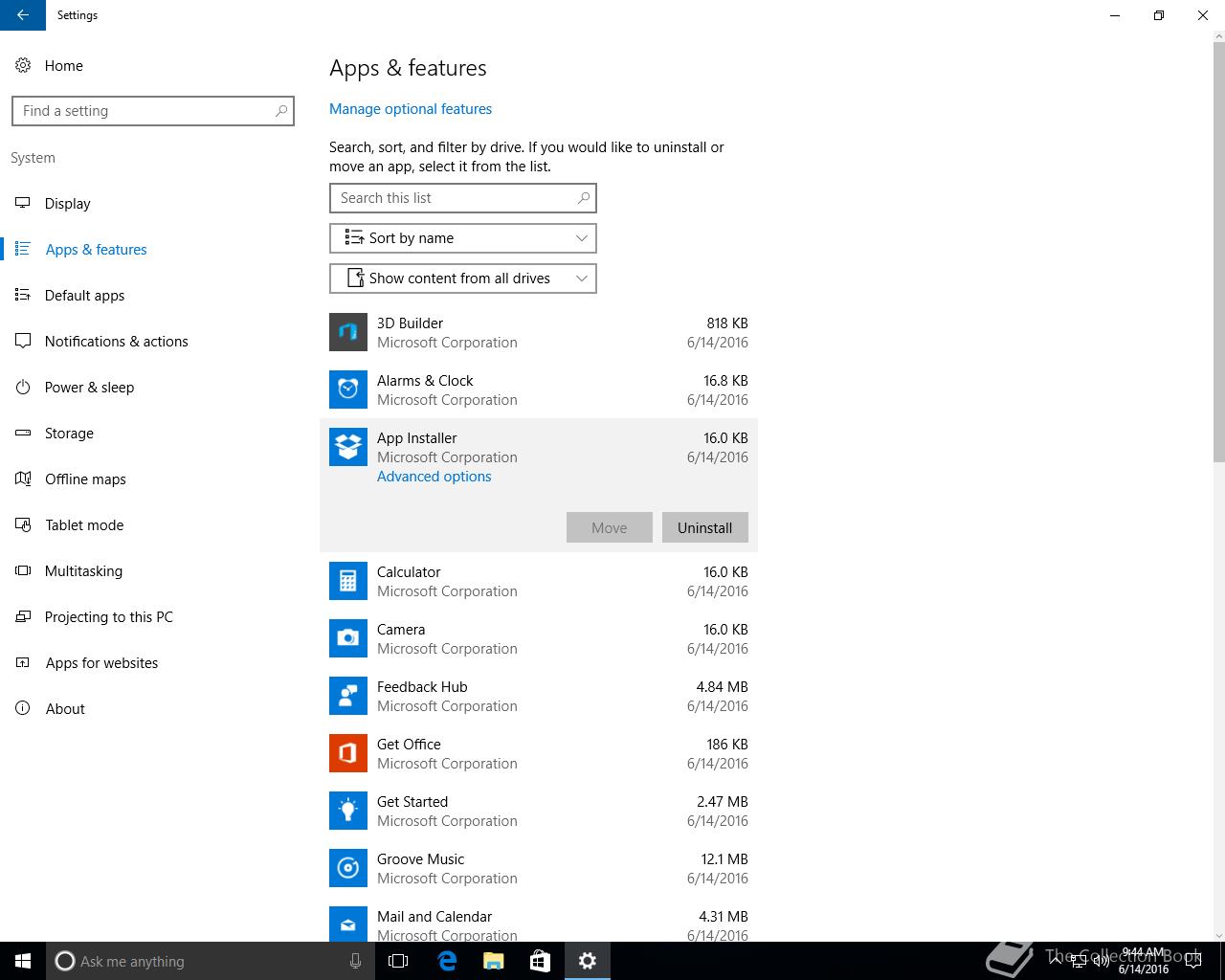Image resolution: width=1225 pixels, height=980 pixels.
Task: Click the 12.1 MB size value
Action: 724,859
